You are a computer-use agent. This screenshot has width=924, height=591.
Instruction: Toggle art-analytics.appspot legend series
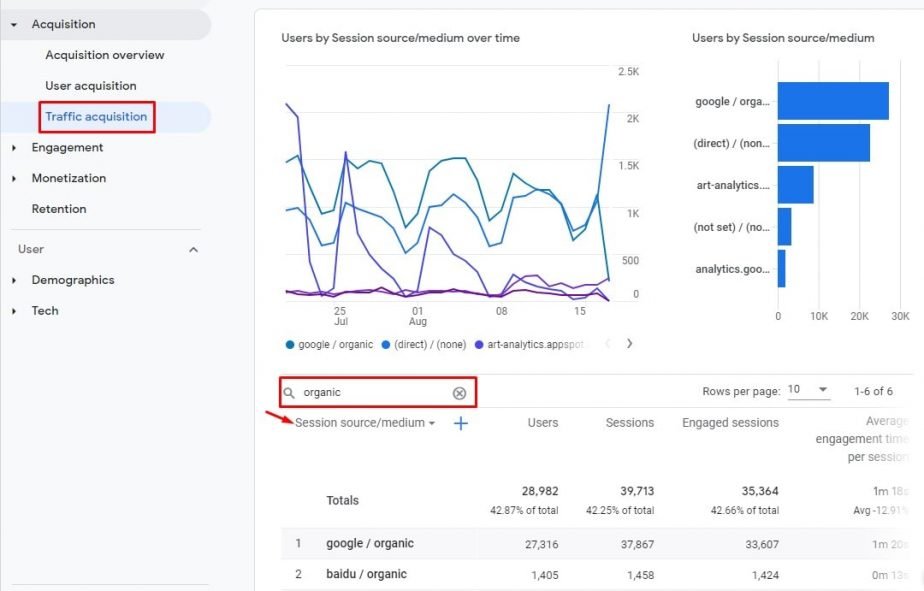(529, 345)
